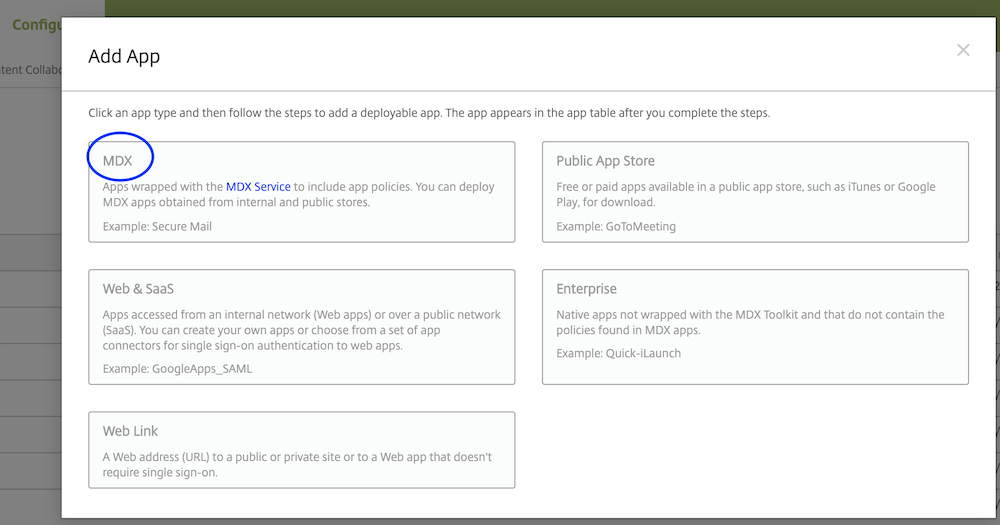
Task: Click the 'Example: GoogleApps_SAML' text
Action: coord(177,370)
